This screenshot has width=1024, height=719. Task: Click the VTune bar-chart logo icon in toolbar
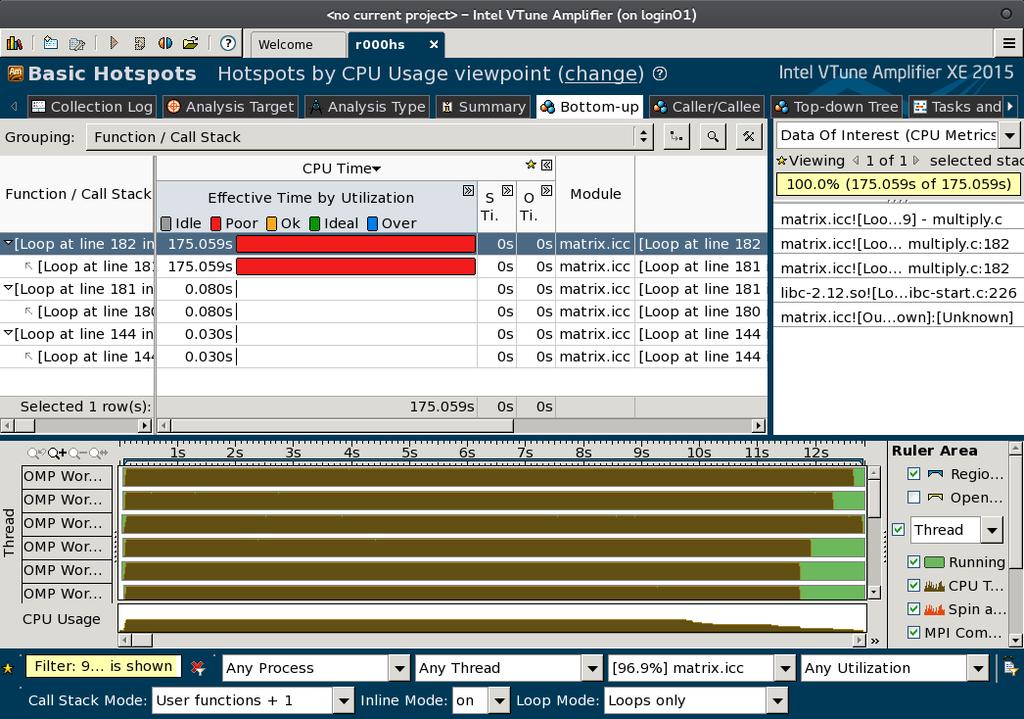[x=14, y=44]
